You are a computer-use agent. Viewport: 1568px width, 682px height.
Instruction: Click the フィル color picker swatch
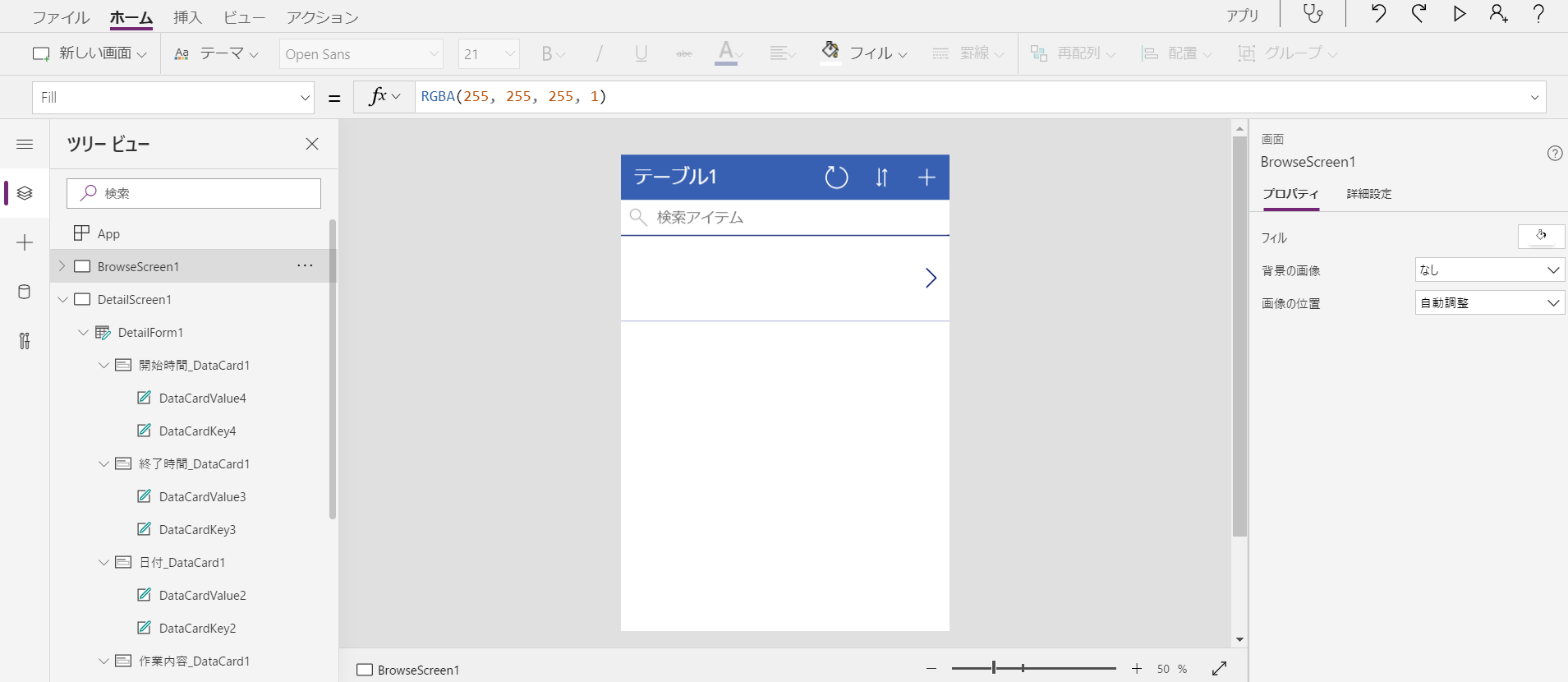click(1541, 237)
